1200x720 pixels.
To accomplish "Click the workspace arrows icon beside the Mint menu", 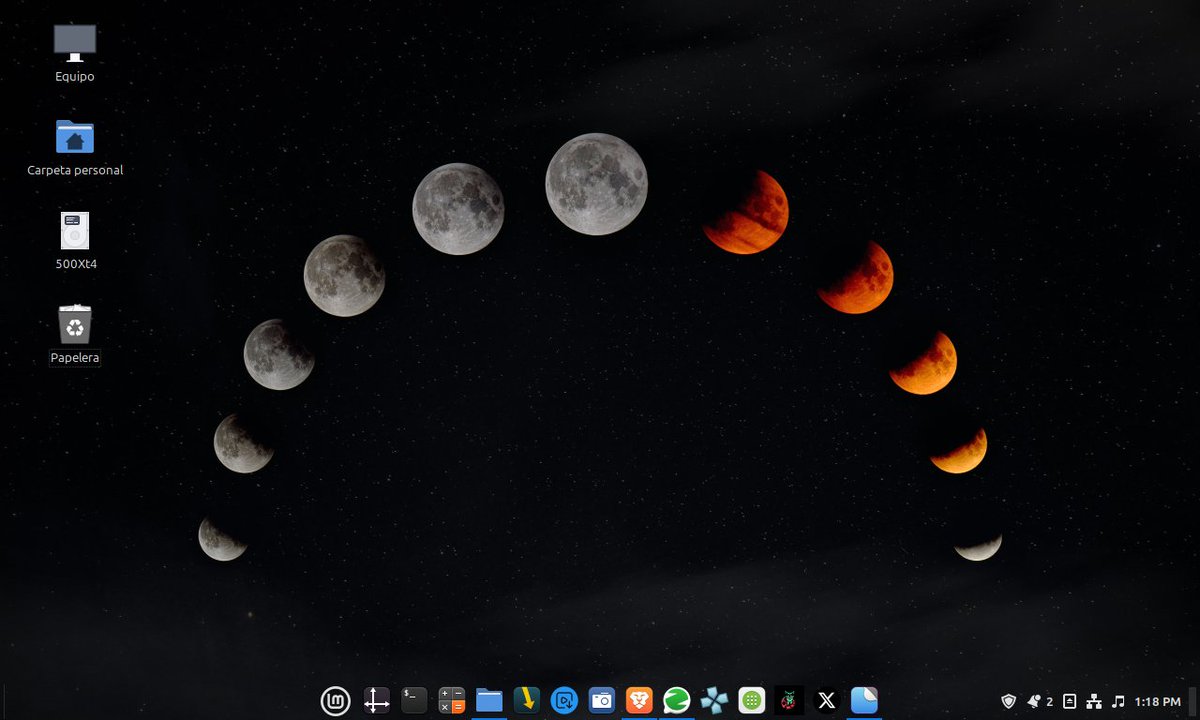I will point(377,700).
